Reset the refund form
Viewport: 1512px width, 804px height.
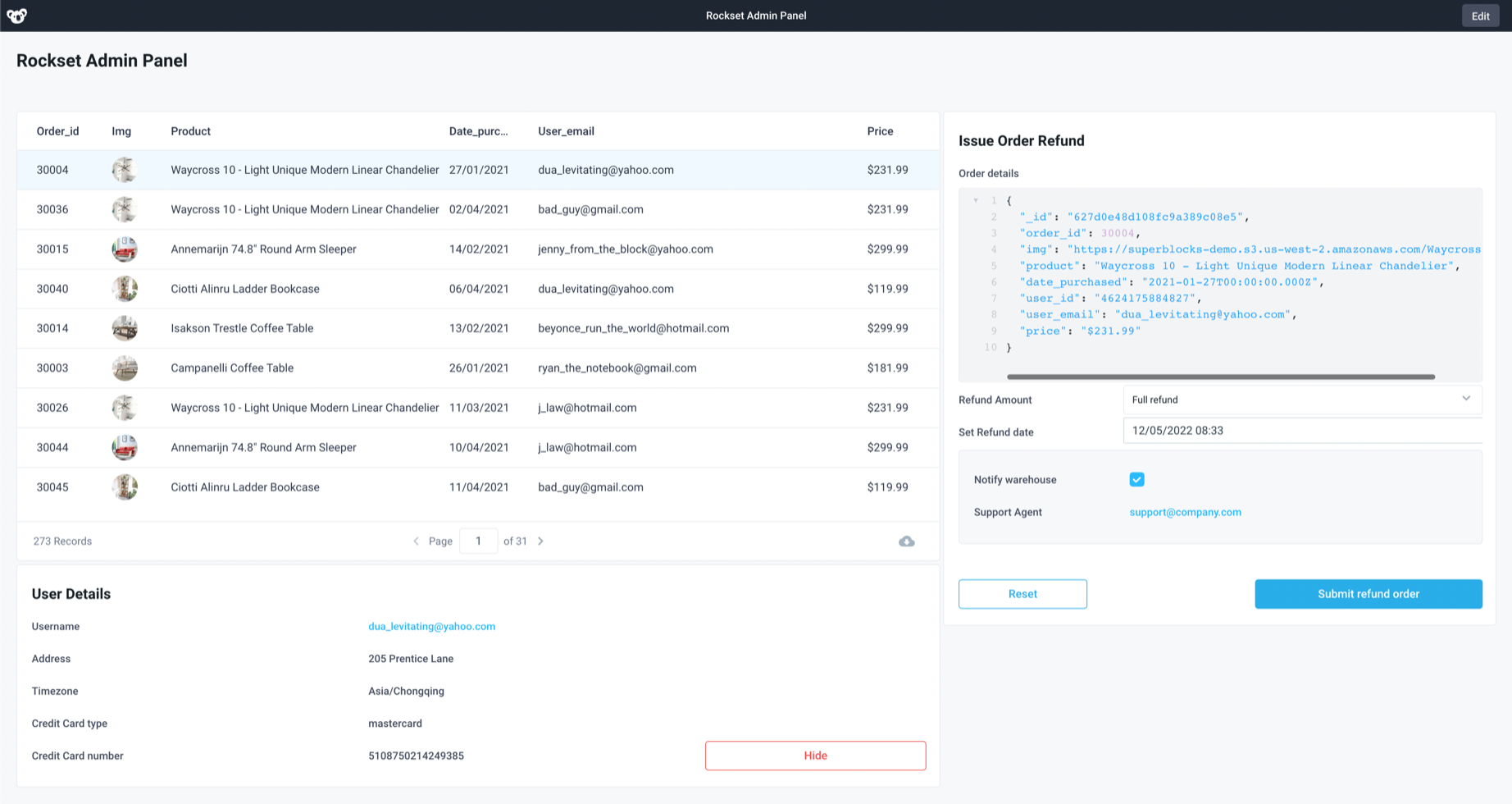coord(1022,593)
